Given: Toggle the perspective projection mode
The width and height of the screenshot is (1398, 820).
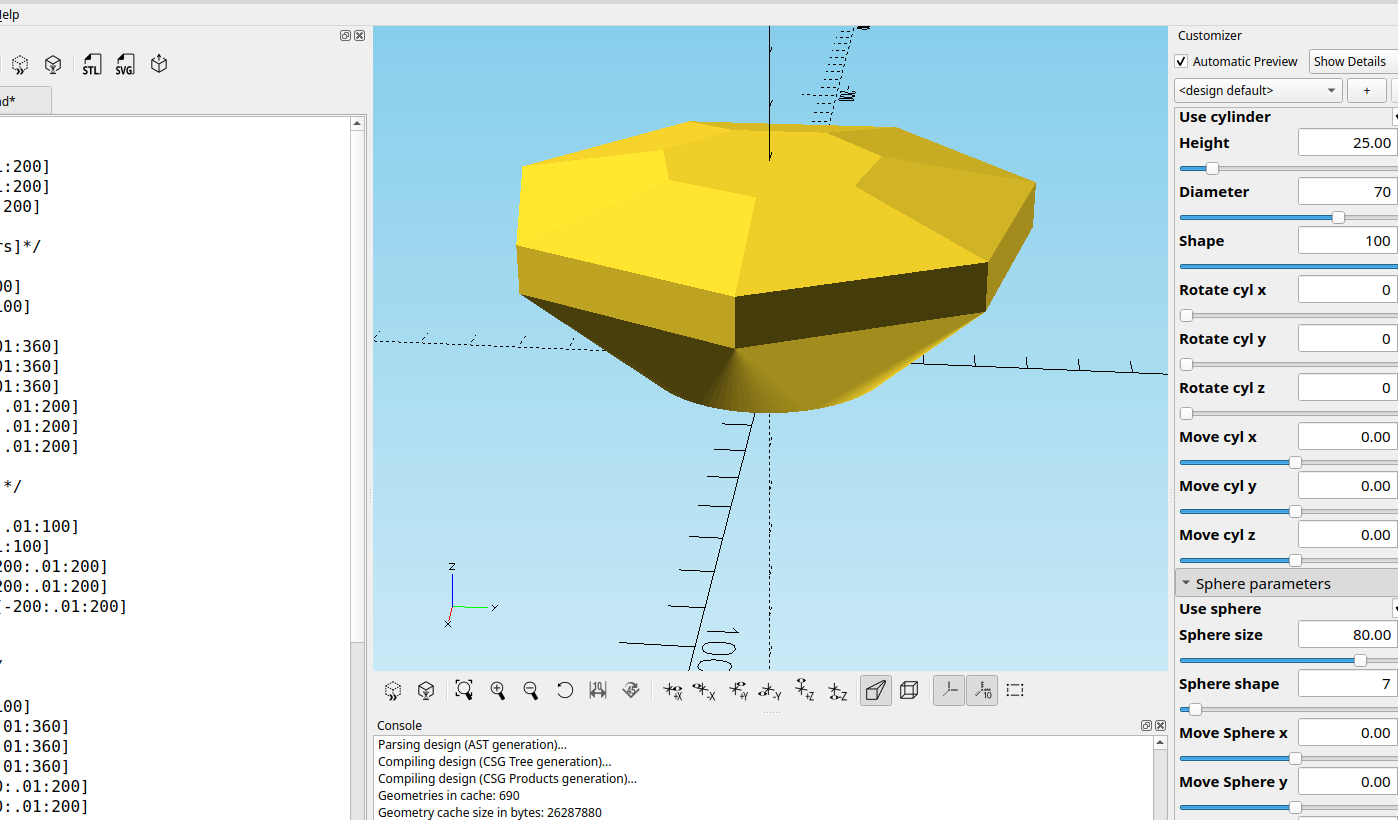Looking at the screenshot, I should click(875, 690).
